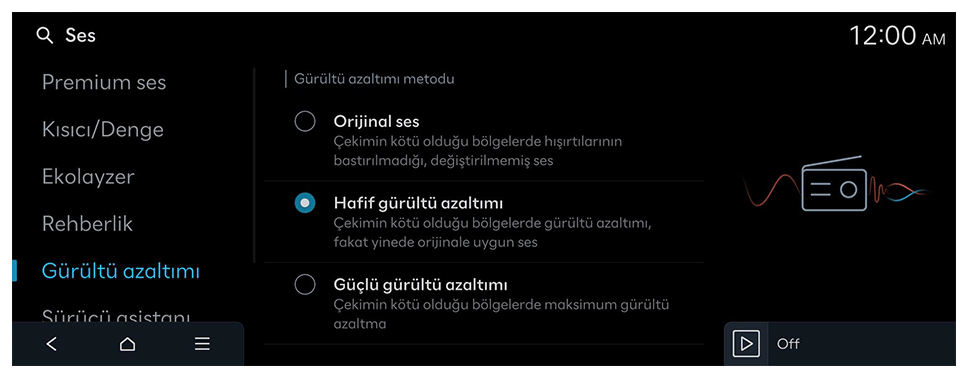Click the Off media status label
Image resolution: width=968 pixels, height=378 pixels.
(788, 344)
